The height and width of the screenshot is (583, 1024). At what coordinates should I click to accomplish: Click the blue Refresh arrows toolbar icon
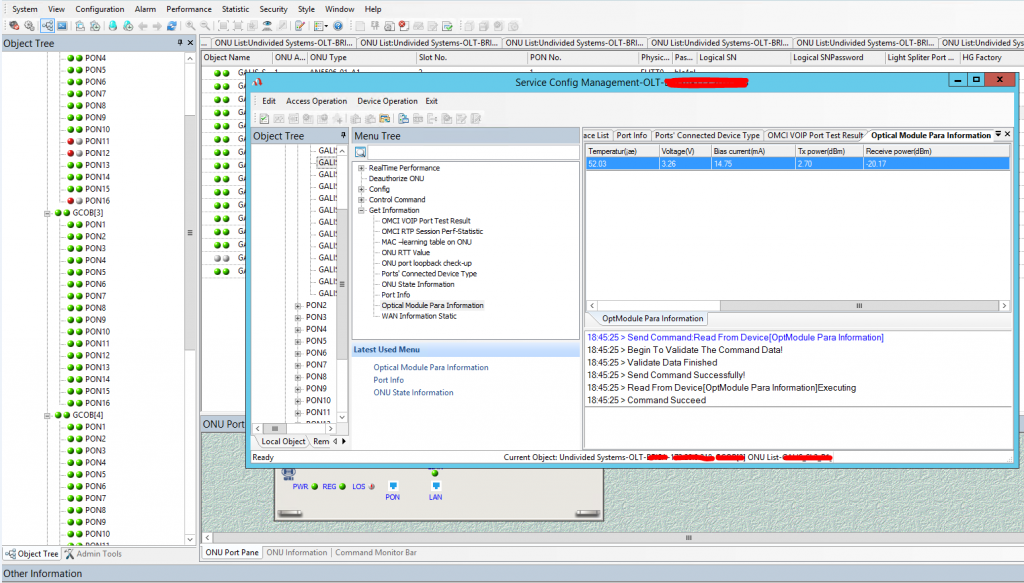click(173, 26)
